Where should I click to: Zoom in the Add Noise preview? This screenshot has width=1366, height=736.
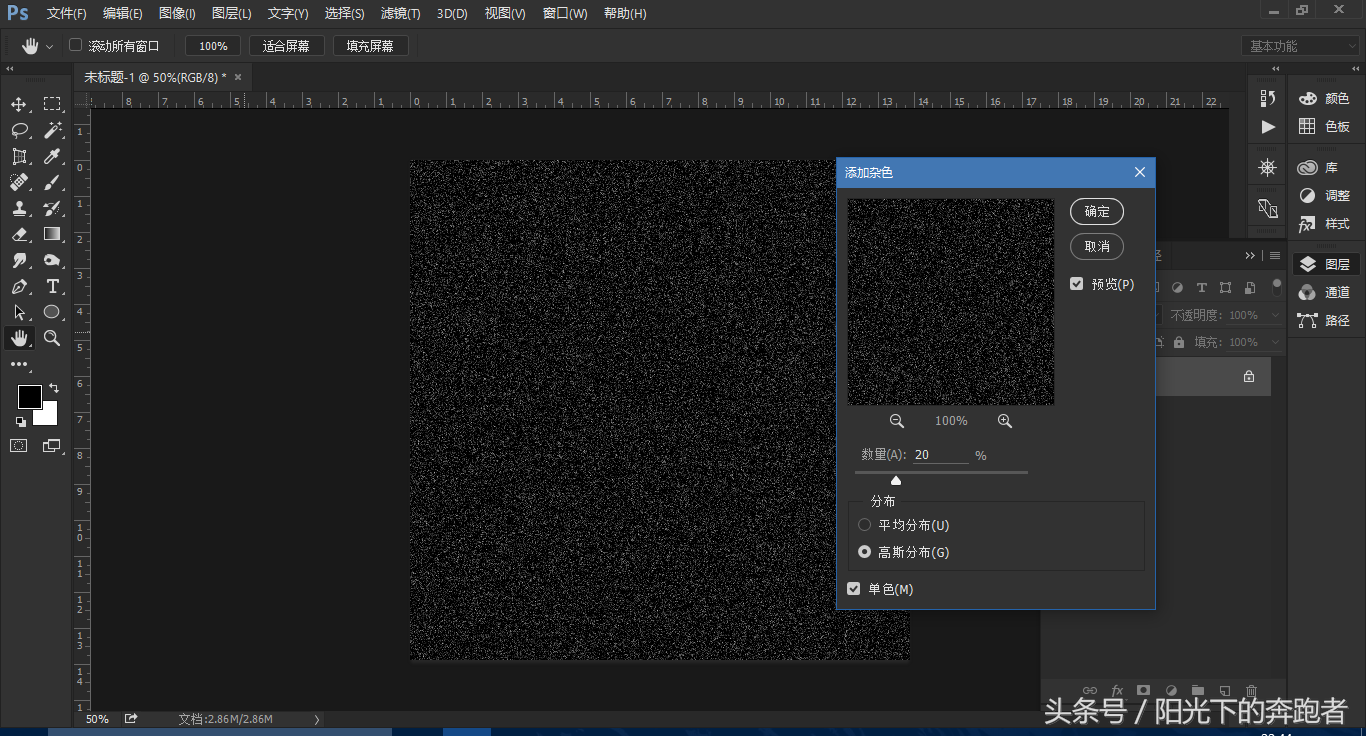coord(1005,421)
